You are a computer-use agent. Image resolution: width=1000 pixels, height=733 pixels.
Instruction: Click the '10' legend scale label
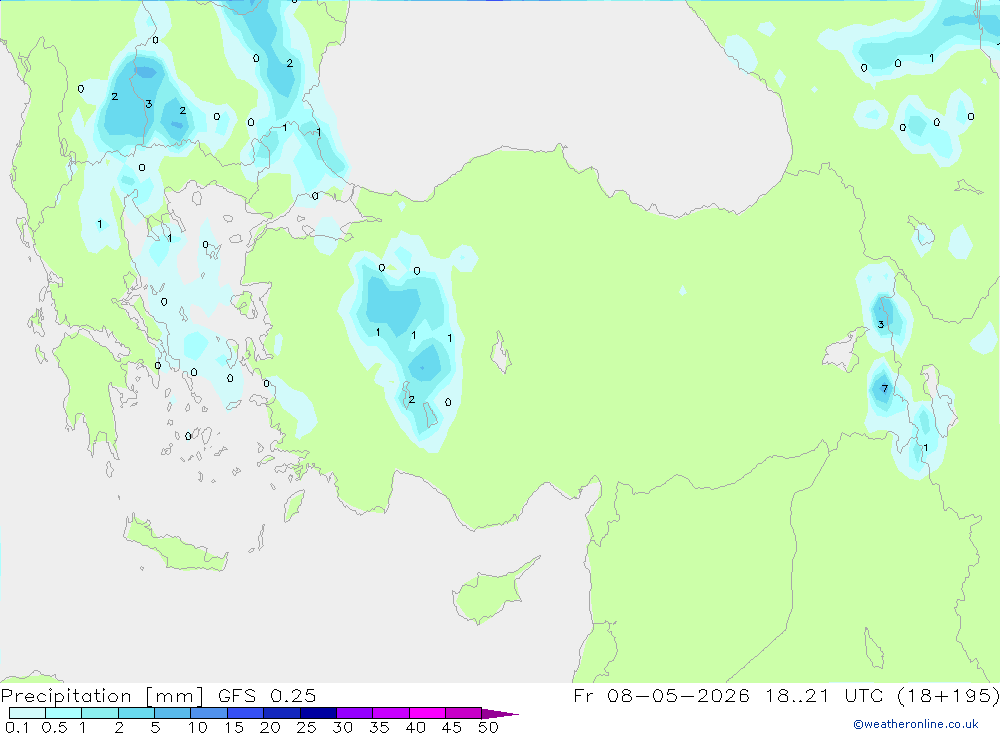click(x=198, y=727)
